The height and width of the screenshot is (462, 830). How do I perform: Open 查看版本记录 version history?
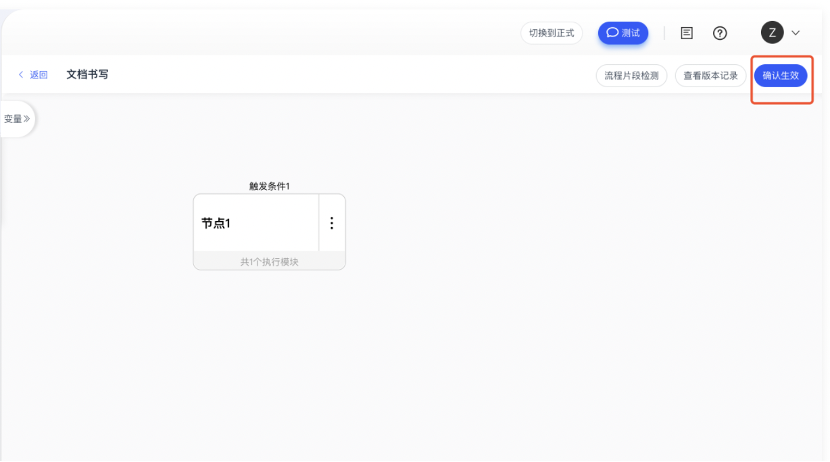(710, 76)
